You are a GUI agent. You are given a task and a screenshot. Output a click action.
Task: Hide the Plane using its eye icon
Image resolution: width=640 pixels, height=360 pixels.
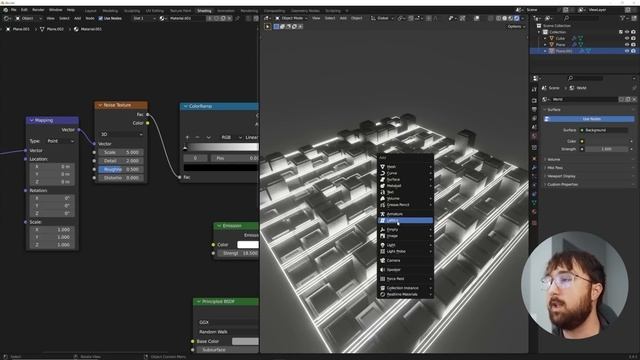tap(627, 44)
